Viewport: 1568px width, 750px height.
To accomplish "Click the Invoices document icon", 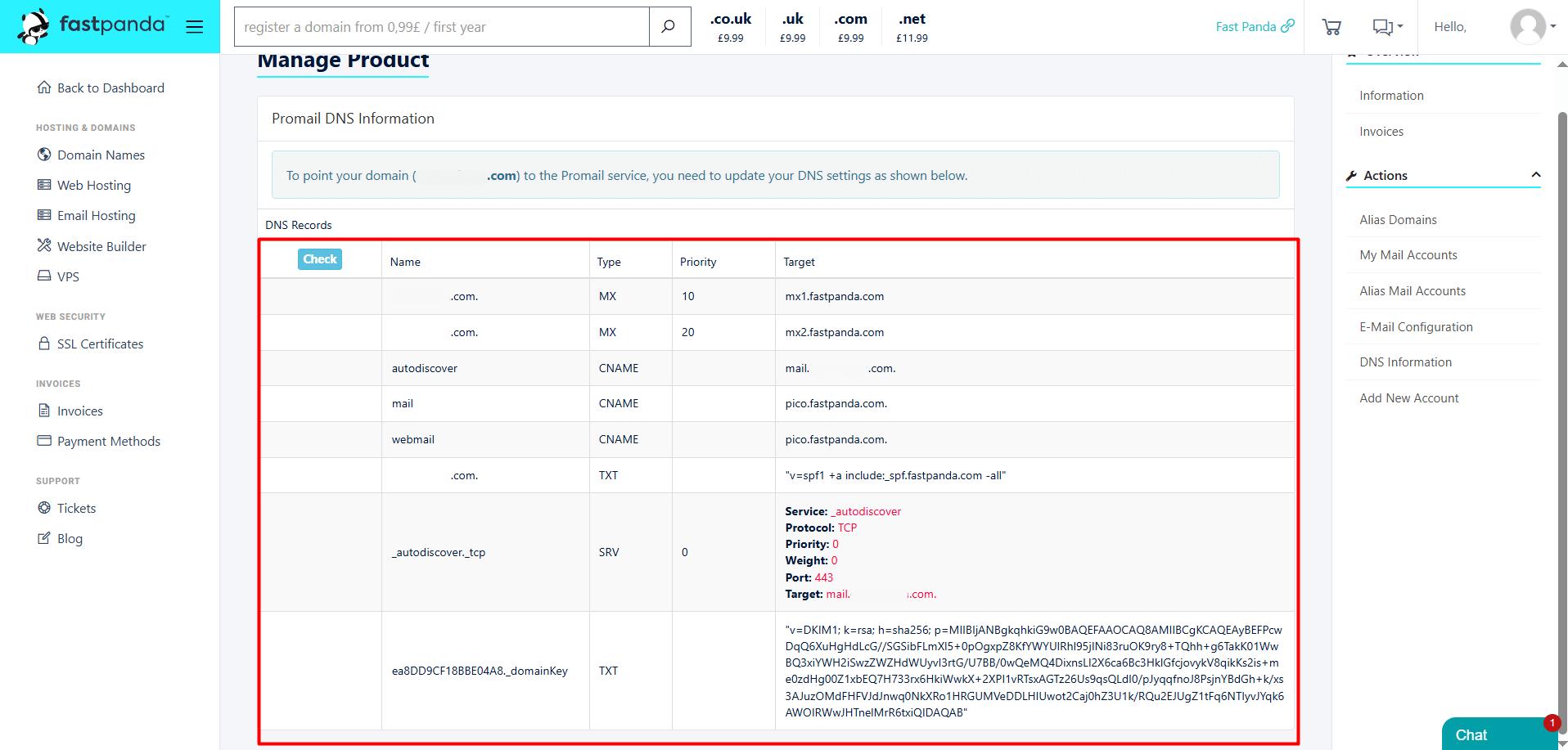I will [44, 410].
